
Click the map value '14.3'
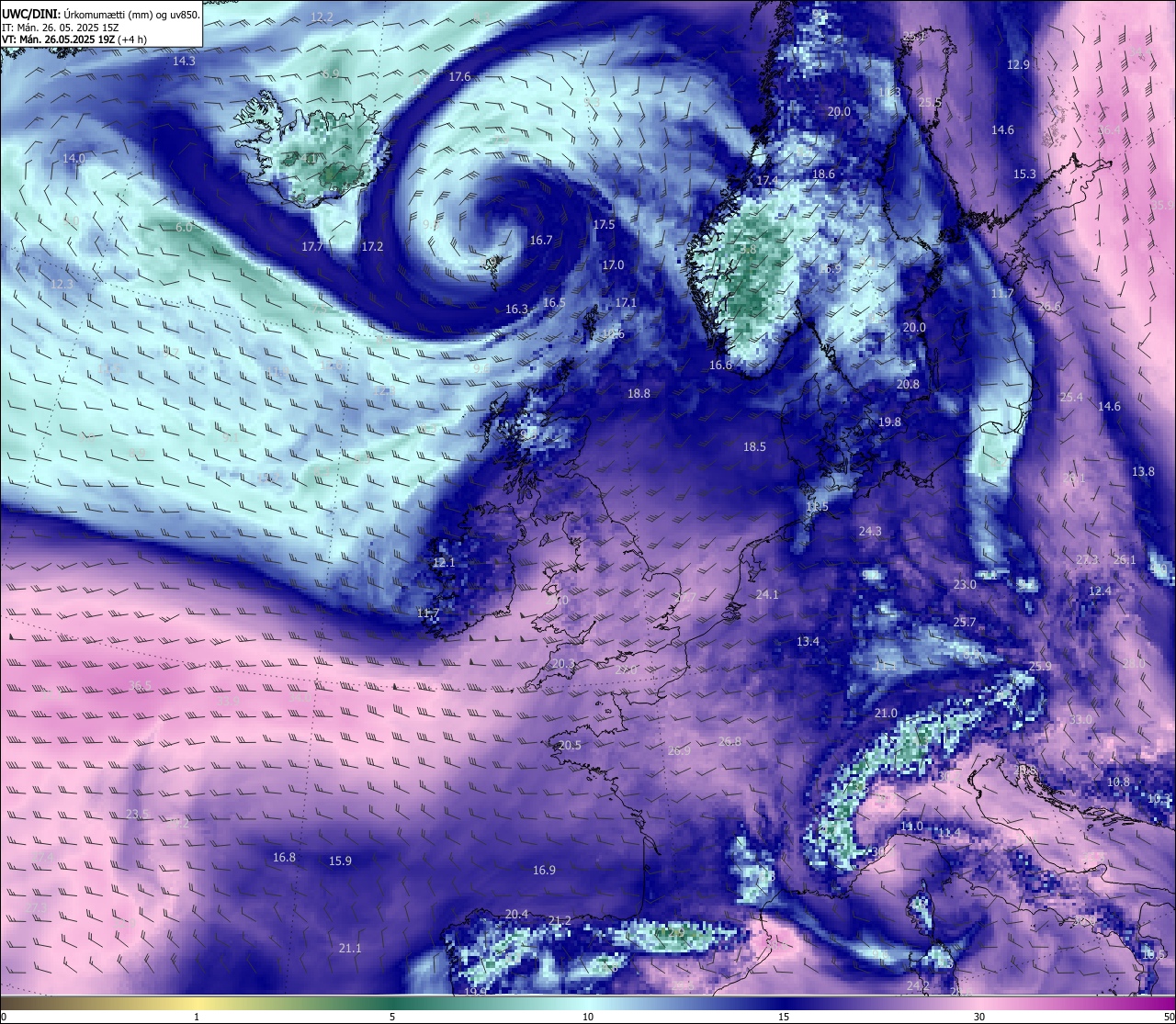184,62
